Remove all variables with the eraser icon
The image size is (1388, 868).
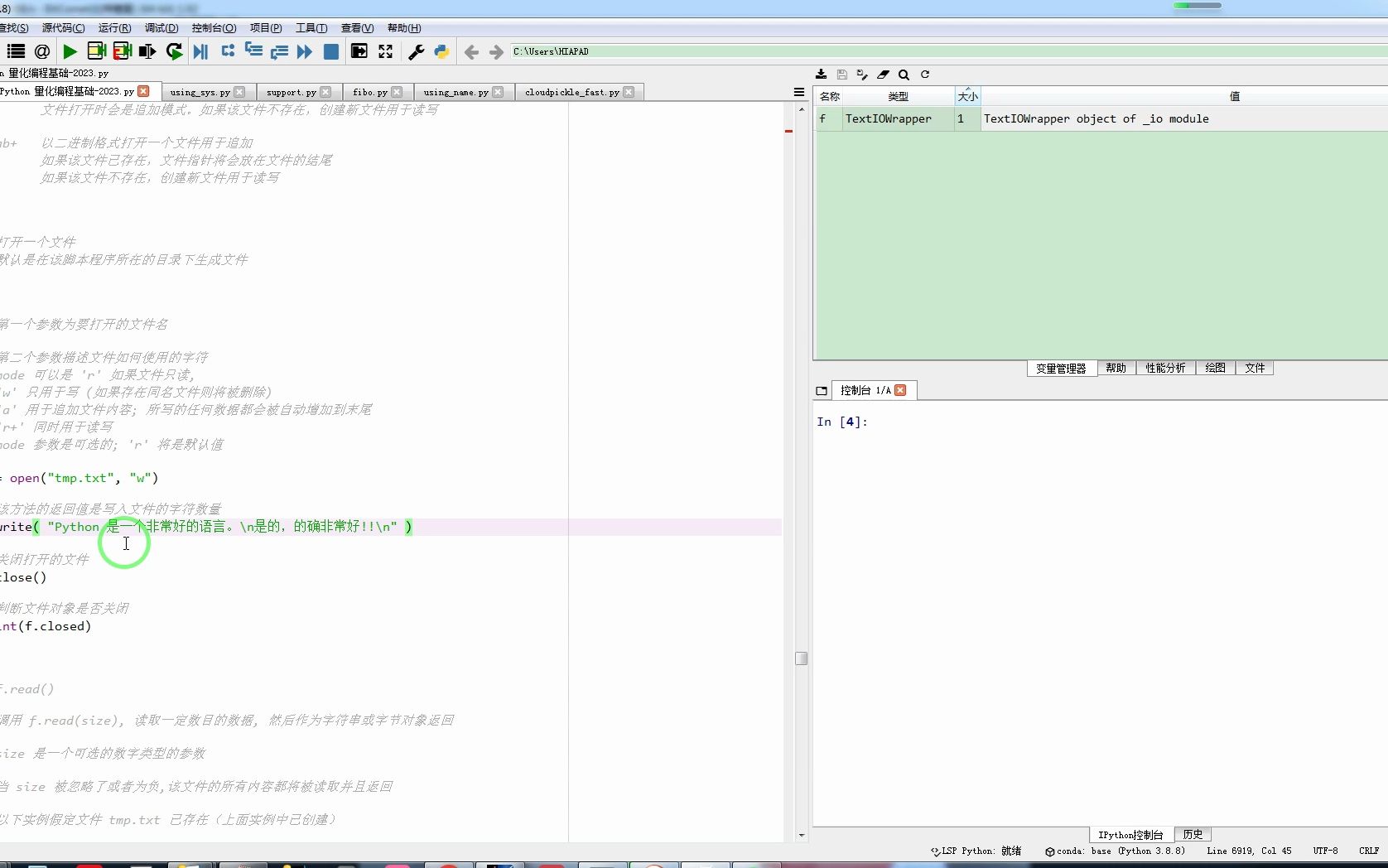883,74
